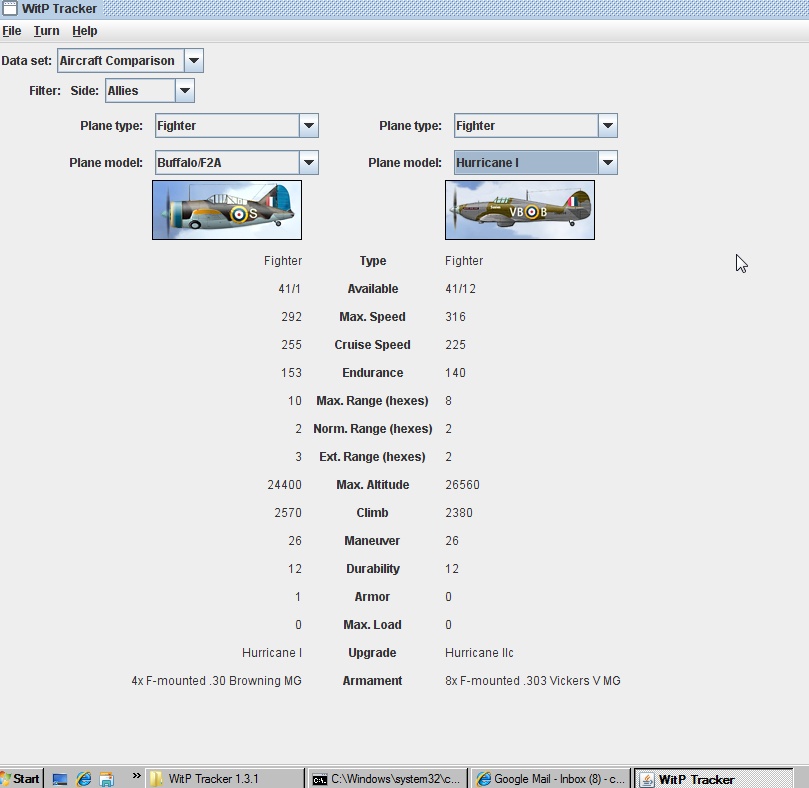Click the Hurricane aircraft picture
The image size is (809, 788).
(520, 210)
